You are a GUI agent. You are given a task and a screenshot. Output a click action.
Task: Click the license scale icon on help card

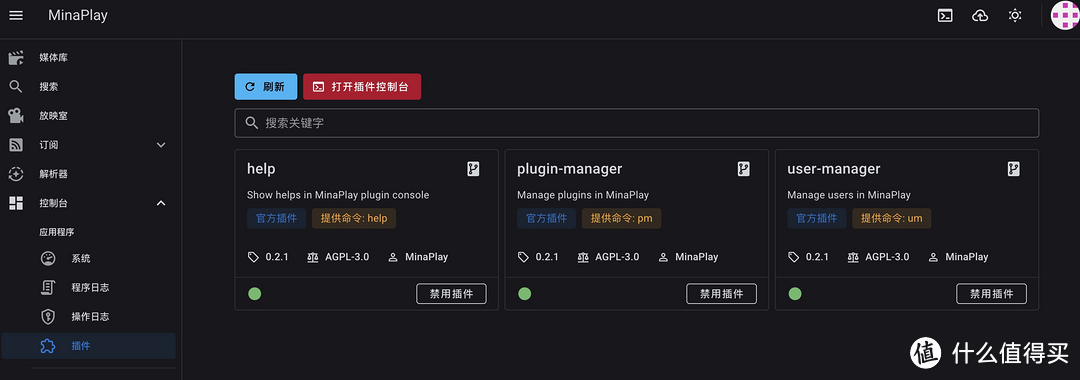tap(313, 257)
